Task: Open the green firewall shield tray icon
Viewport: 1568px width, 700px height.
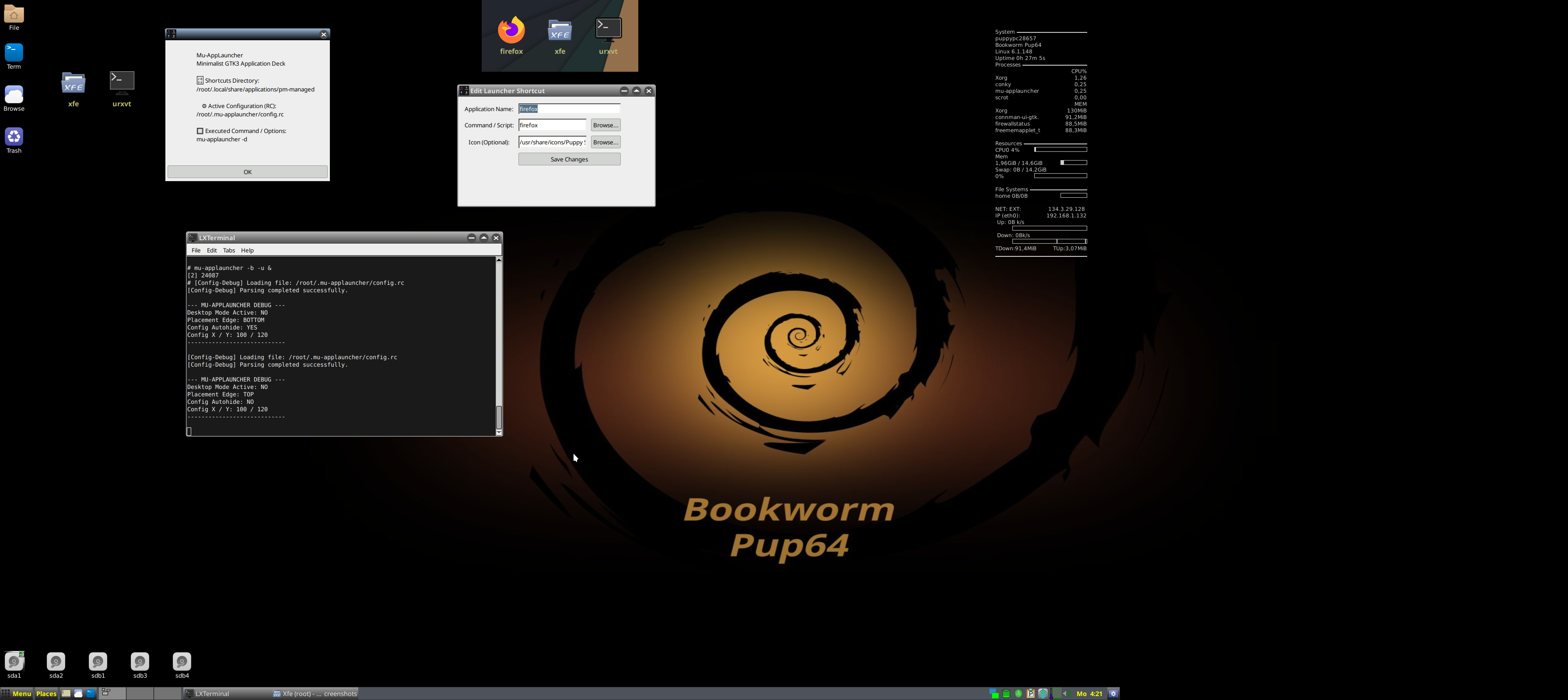Action: [x=1018, y=693]
